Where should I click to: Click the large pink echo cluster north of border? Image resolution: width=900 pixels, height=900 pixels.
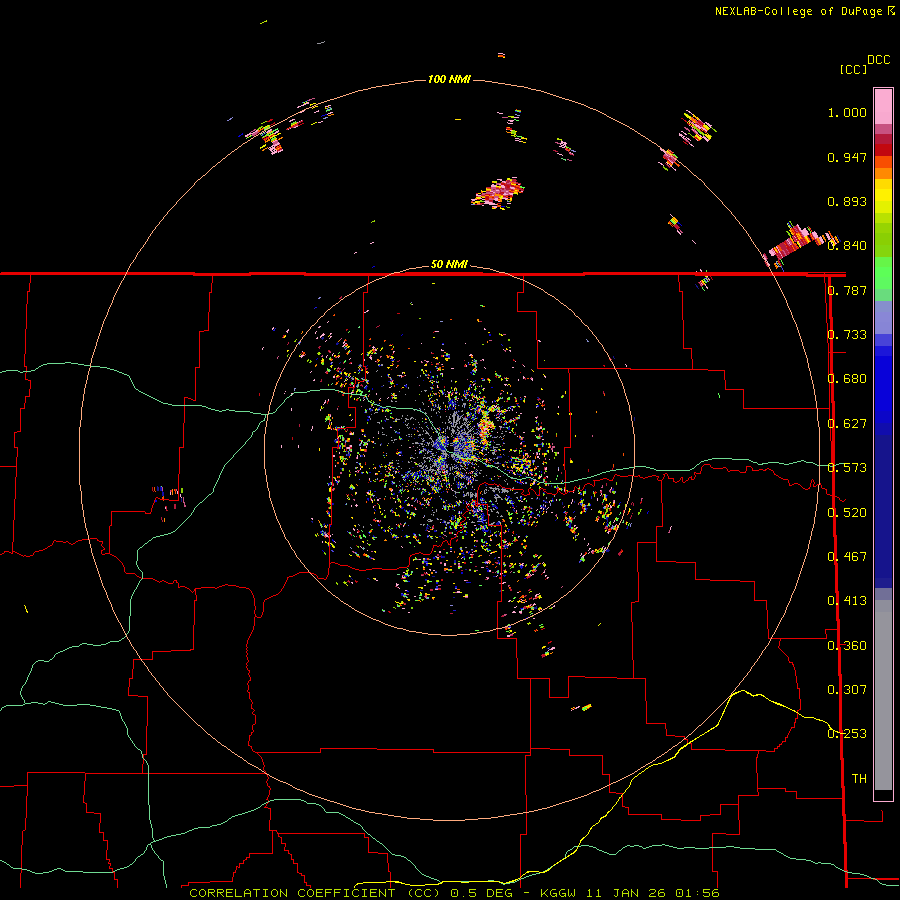(498, 193)
